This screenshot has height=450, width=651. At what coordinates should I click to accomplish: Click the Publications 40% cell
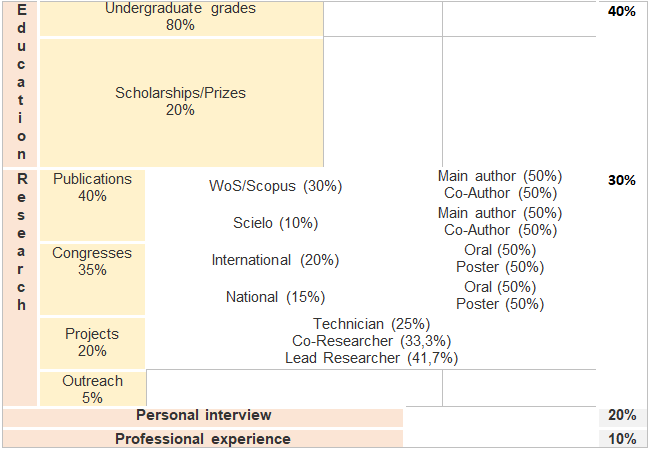(x=92, y=205)
